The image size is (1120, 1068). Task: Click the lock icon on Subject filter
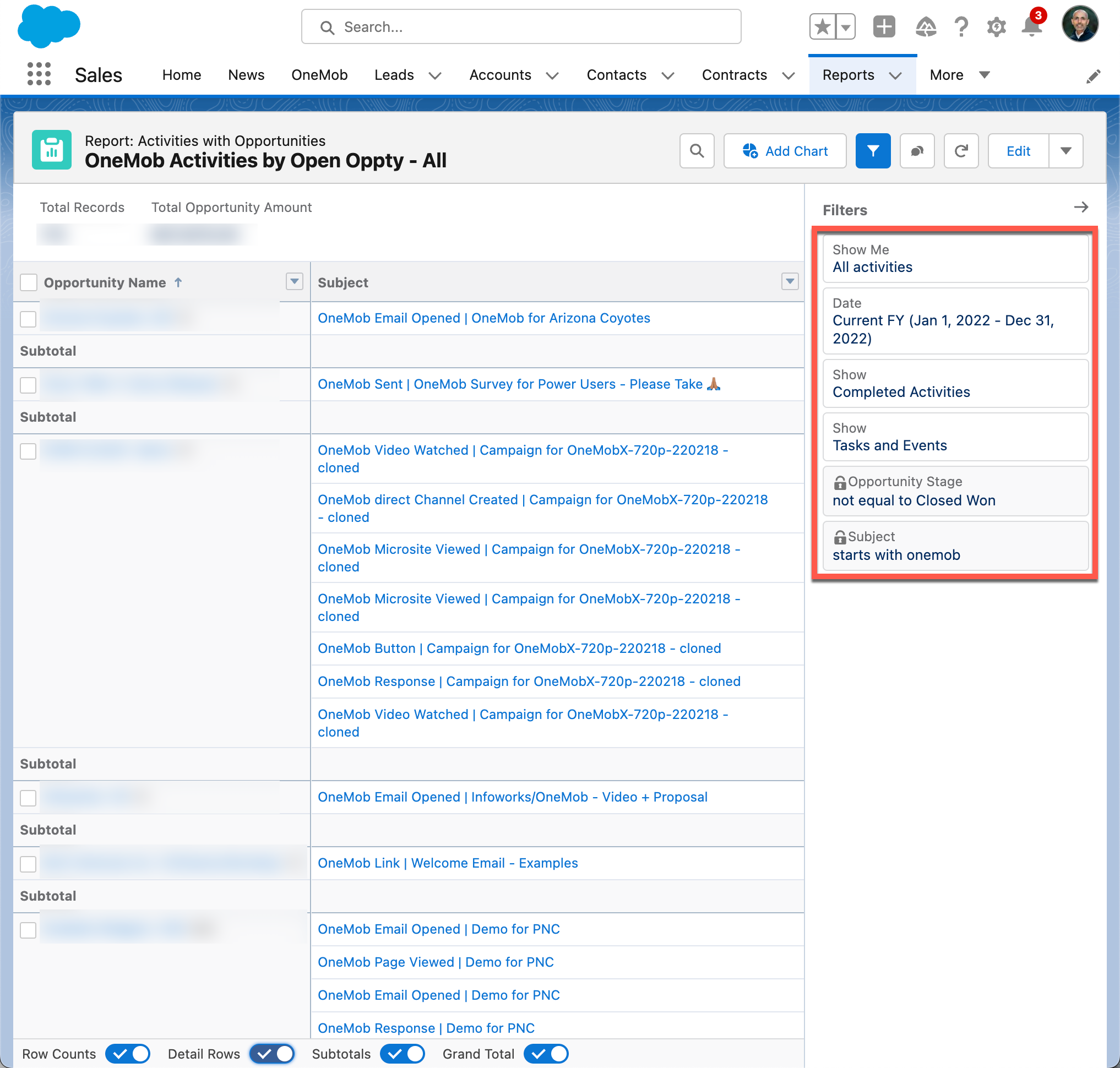click(x=840, y=537)
